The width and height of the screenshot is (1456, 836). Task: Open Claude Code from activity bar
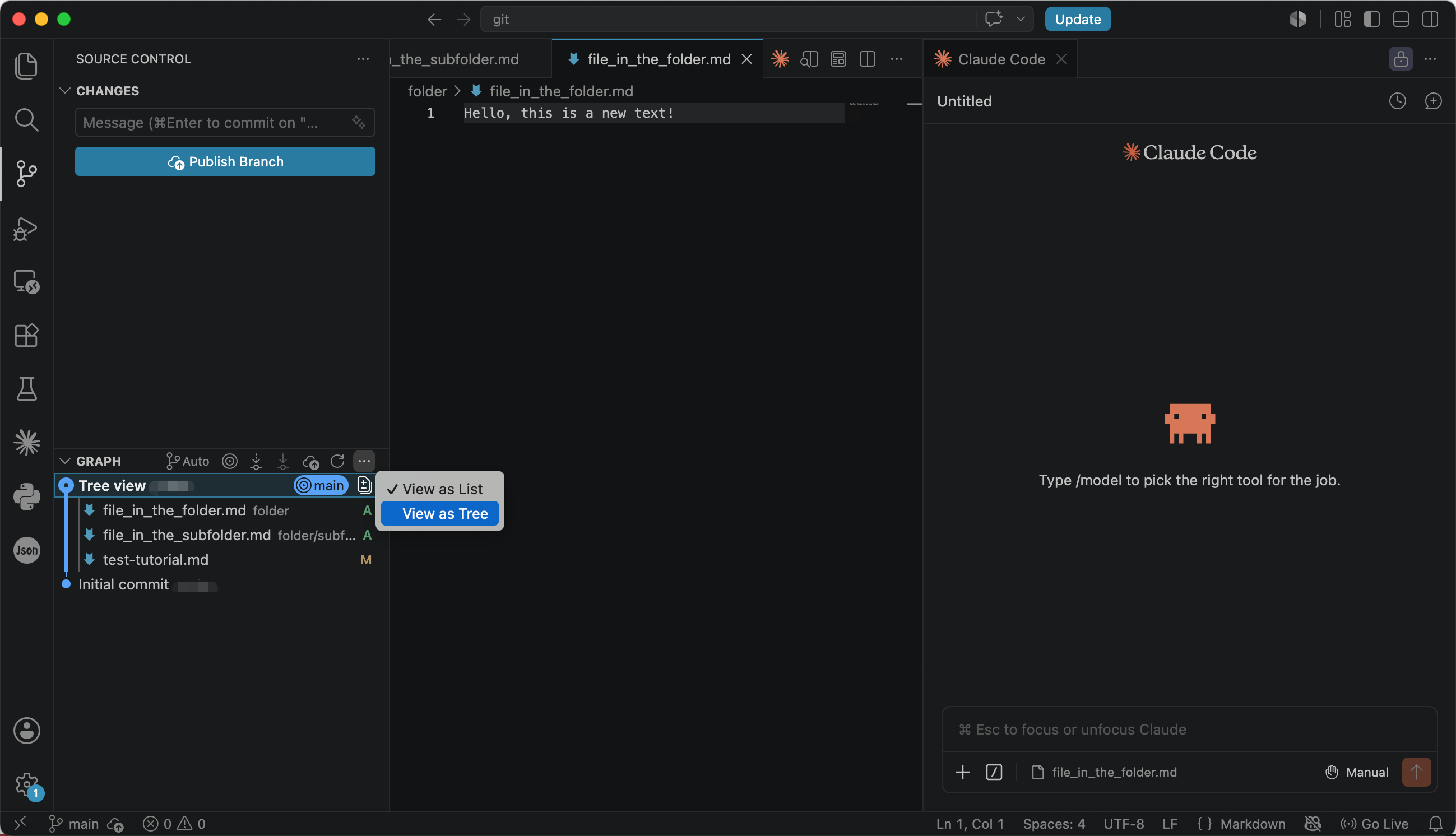click(26, 443)
